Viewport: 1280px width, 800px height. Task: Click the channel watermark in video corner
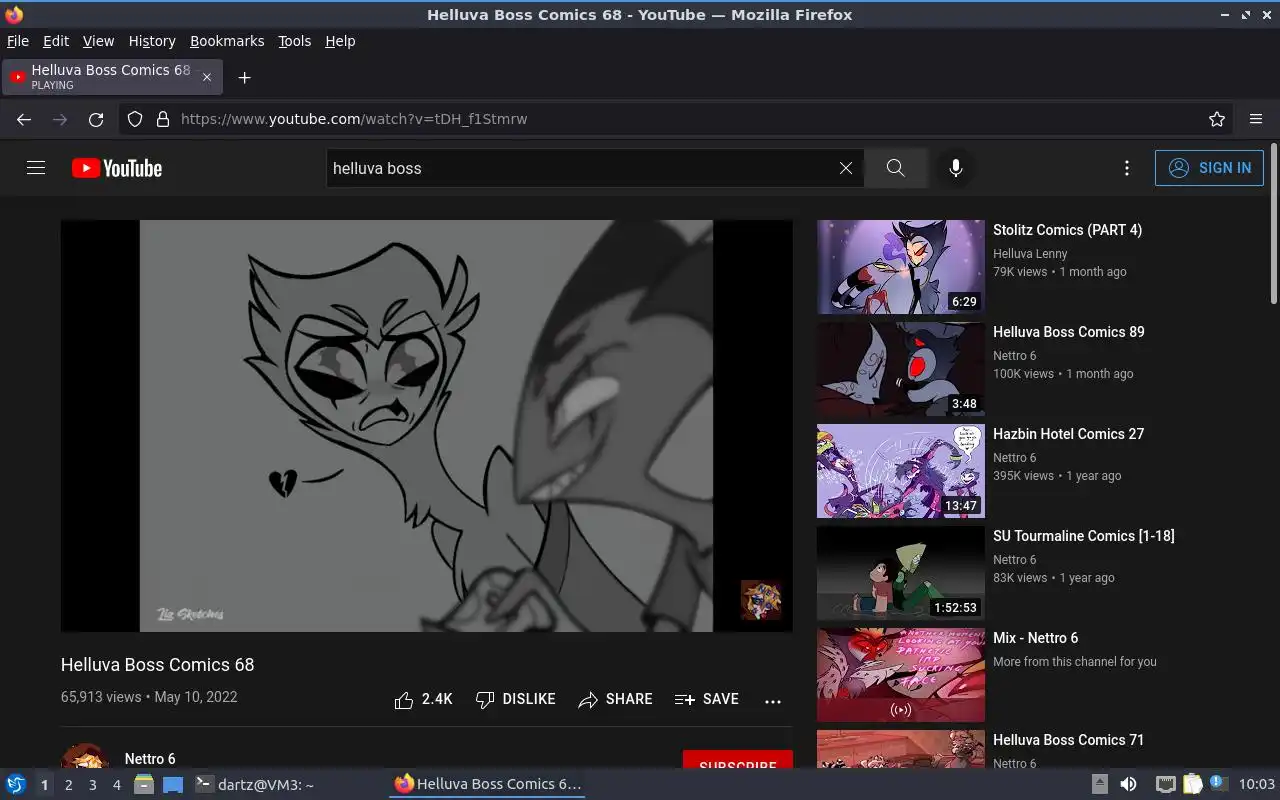761,600
